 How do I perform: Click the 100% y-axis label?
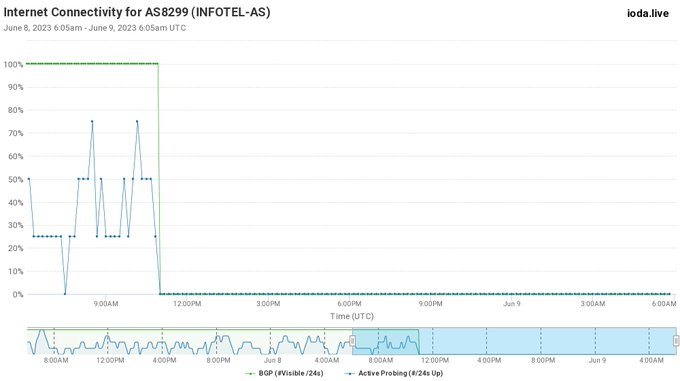(13, 65)
